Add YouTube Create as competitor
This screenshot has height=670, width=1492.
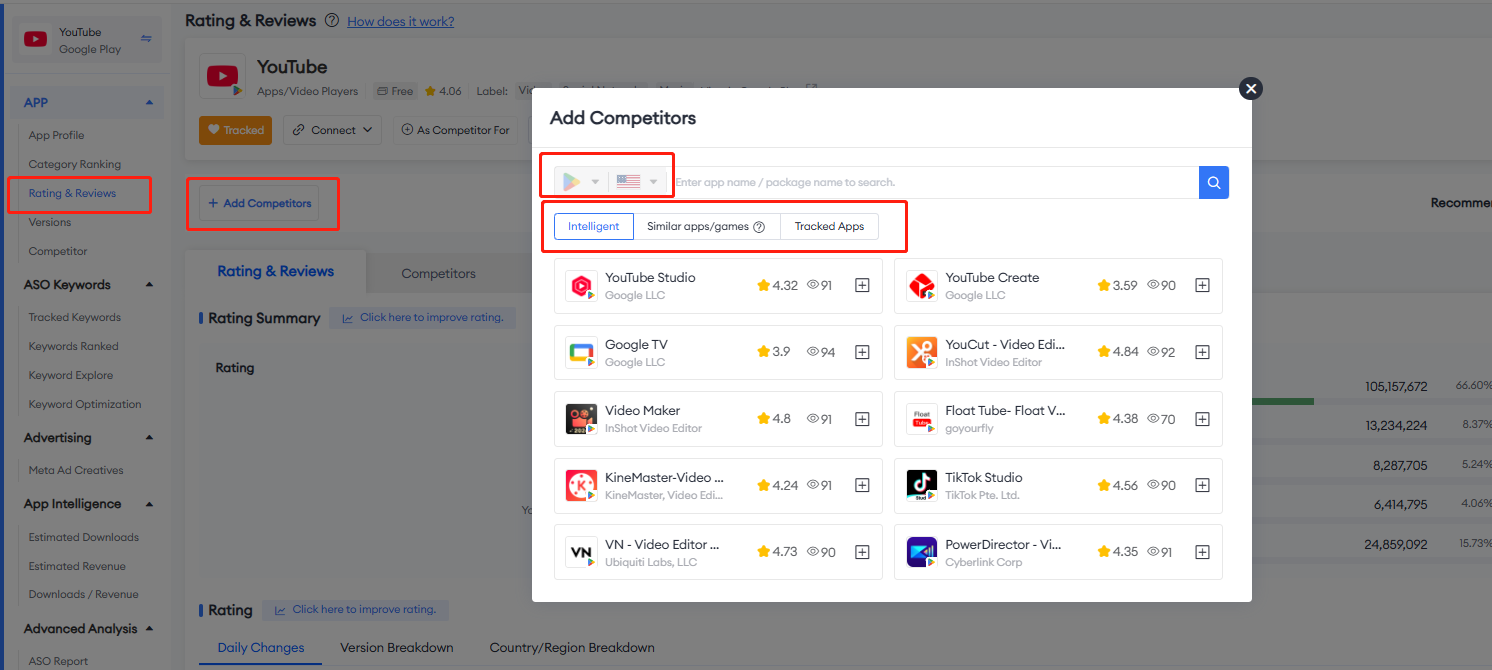pyautogui.click(x=1203, y=285)
